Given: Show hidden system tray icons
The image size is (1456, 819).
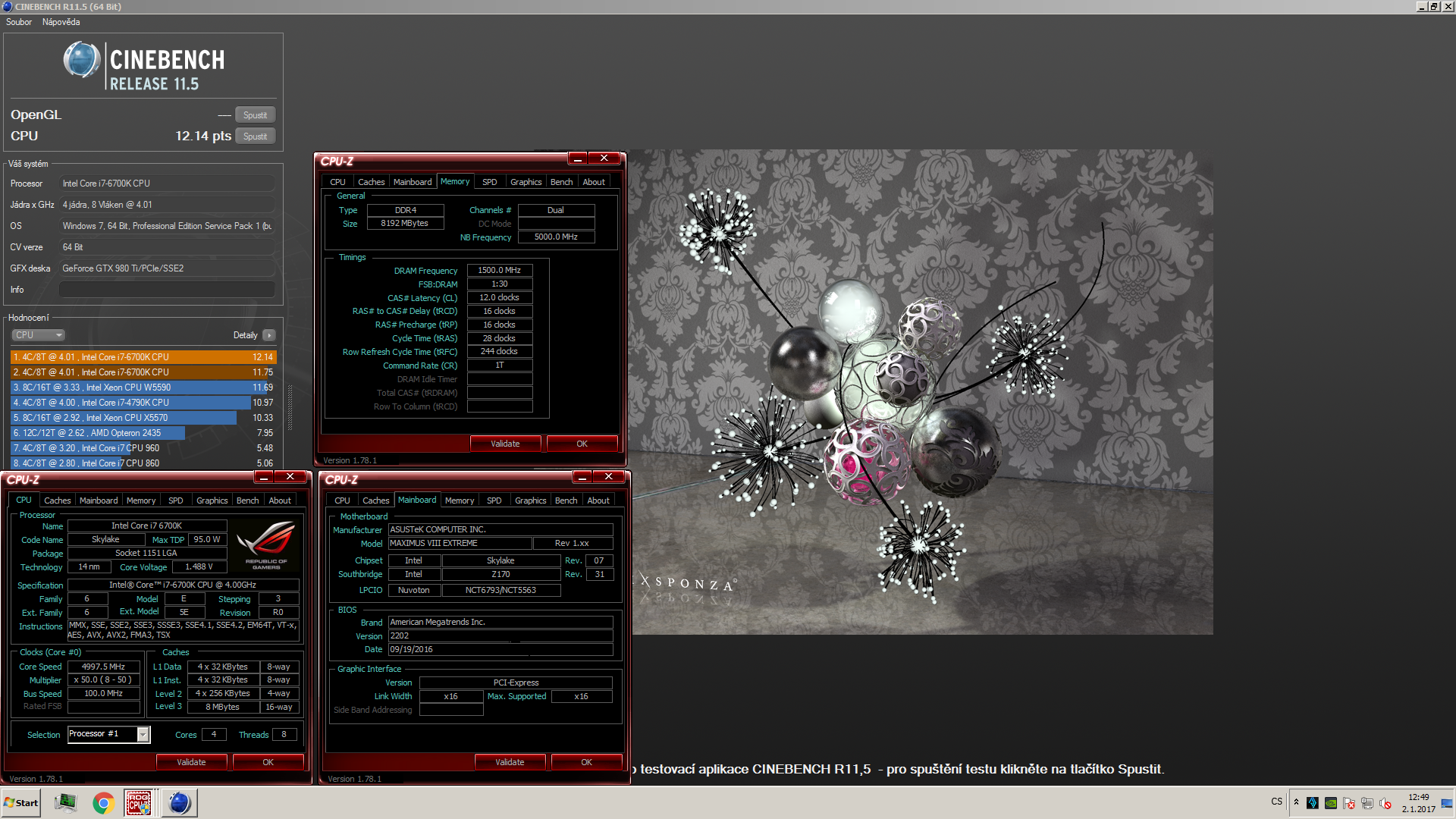Looking at the screenshot, I should click(x=1296, y=802).
